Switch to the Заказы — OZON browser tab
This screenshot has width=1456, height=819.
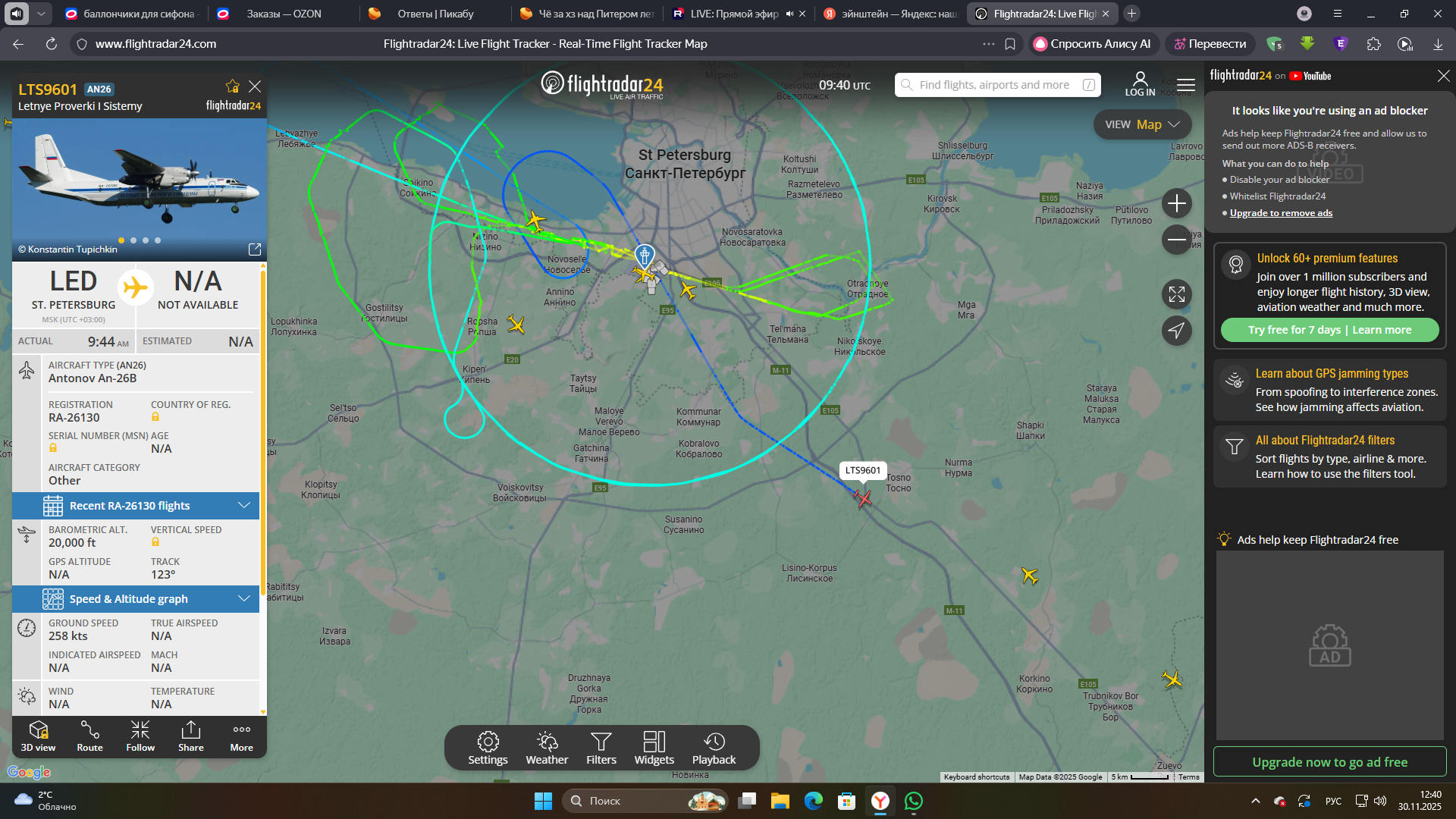click(283, 14)
